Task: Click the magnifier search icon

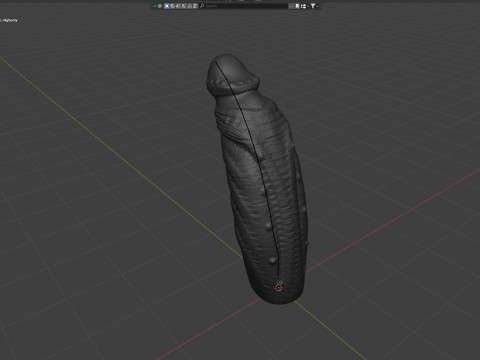Action: pyautogui.click(x=202, y=6)
